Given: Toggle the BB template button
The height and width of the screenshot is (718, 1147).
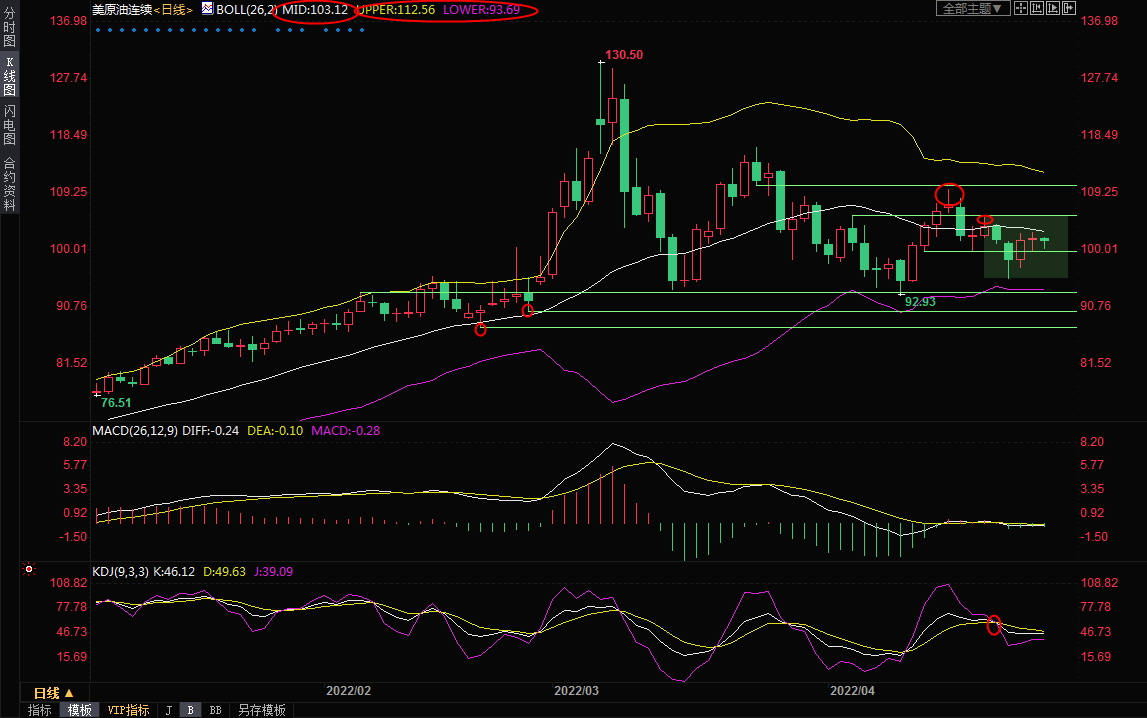Looking at the screenshot, I should click(214, 710).
